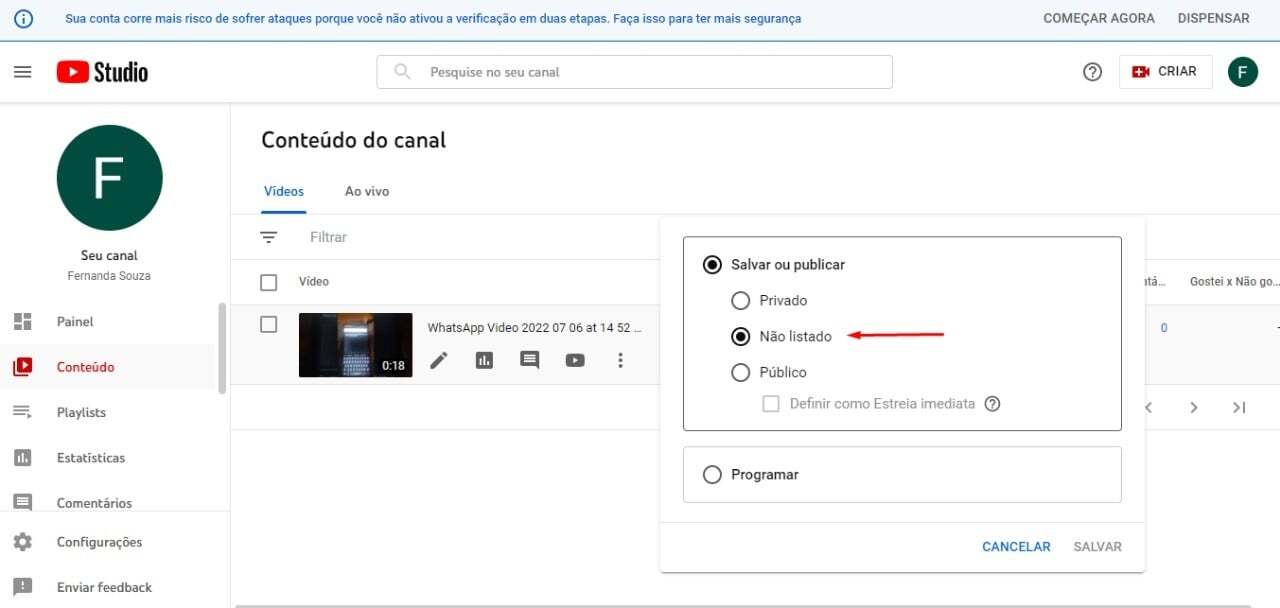
Task: Open the hamburger navigation menu
Action: coord(22,72)
